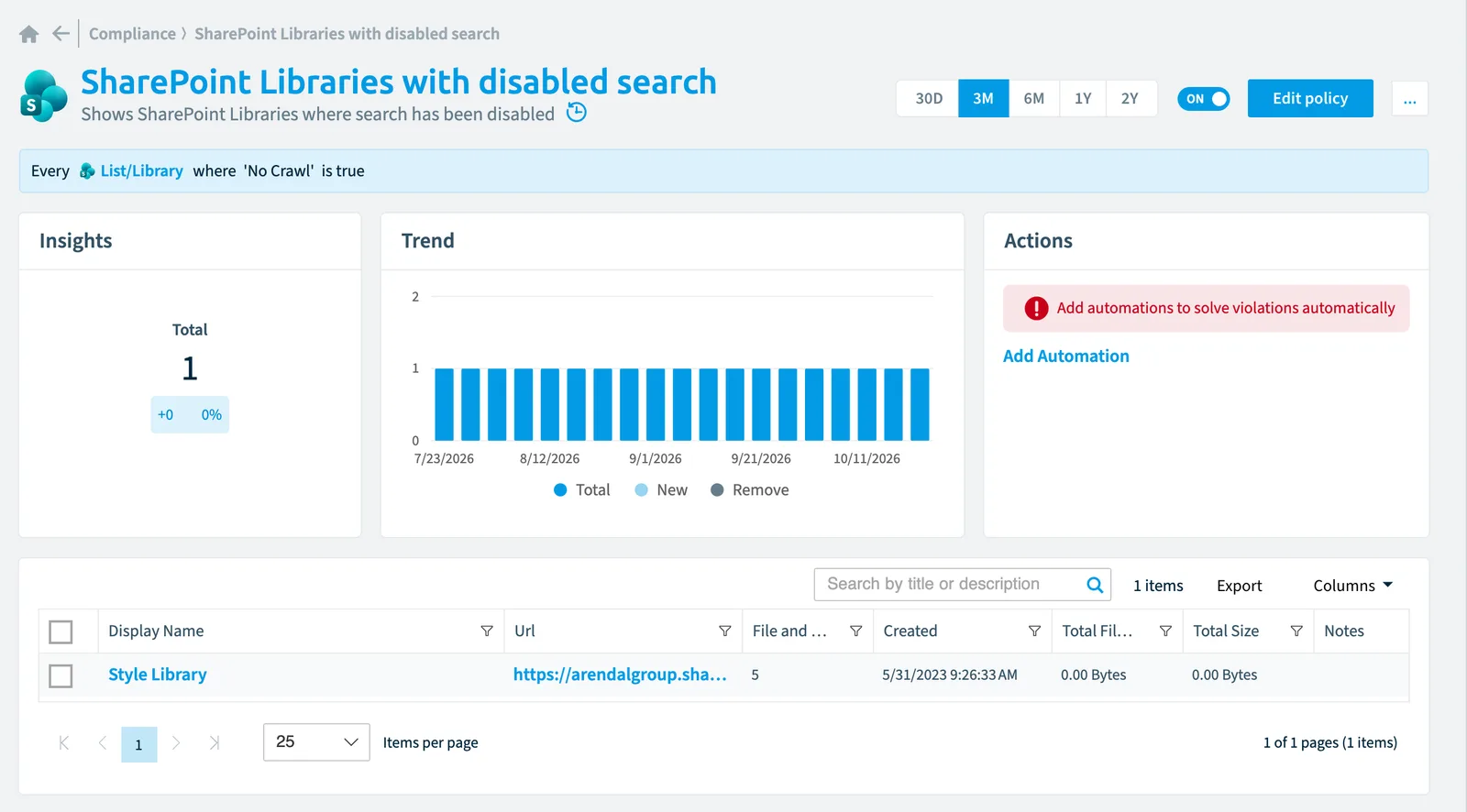Open the items per page dropdown
This screenshot has height=812, width=1467.
pyautogui.click(x=316, y=742)
